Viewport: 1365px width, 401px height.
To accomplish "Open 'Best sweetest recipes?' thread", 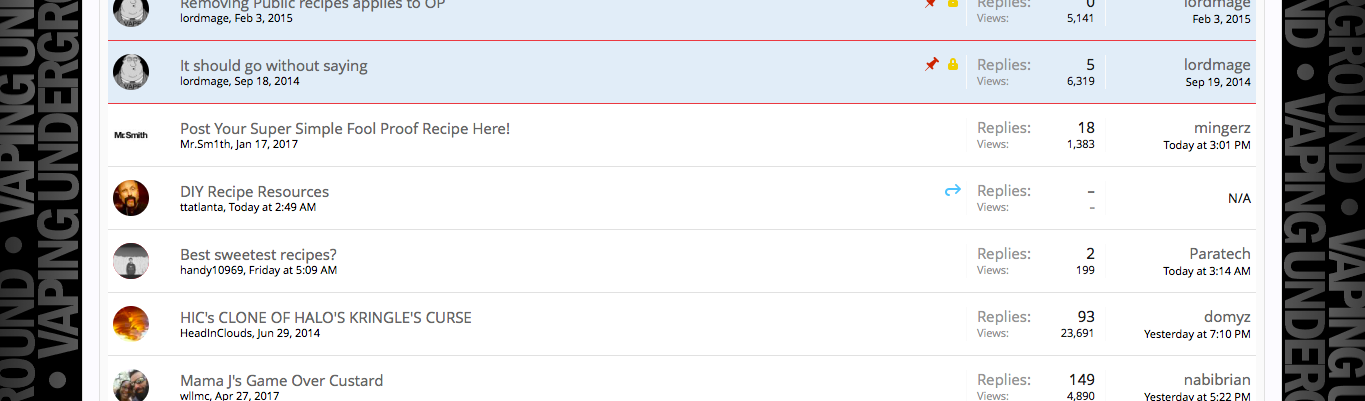I will [x=258, y=255].
